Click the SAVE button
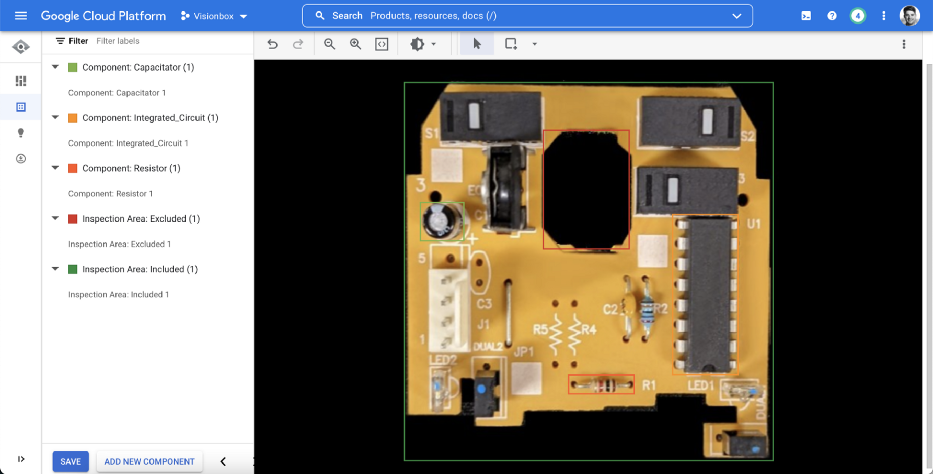 (70, 461)
